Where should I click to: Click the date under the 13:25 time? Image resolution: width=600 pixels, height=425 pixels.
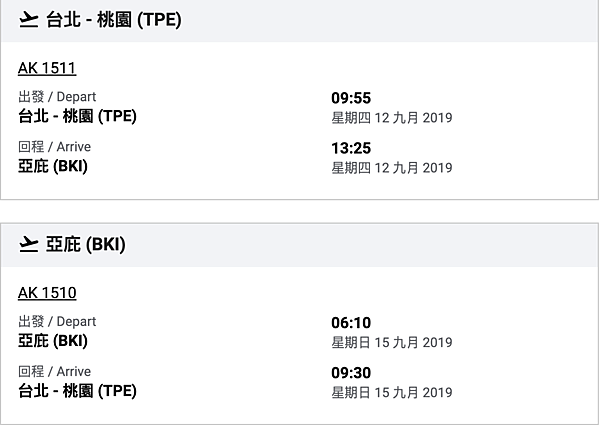(392, 168)
